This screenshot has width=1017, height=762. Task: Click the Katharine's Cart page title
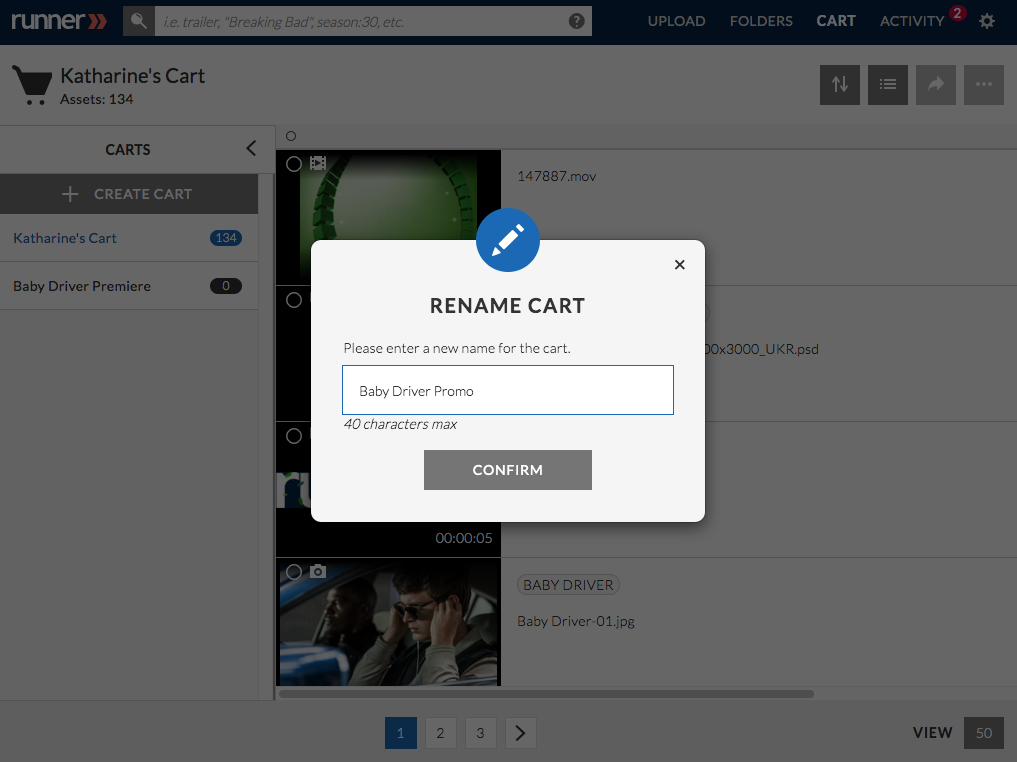pos(133,76)
